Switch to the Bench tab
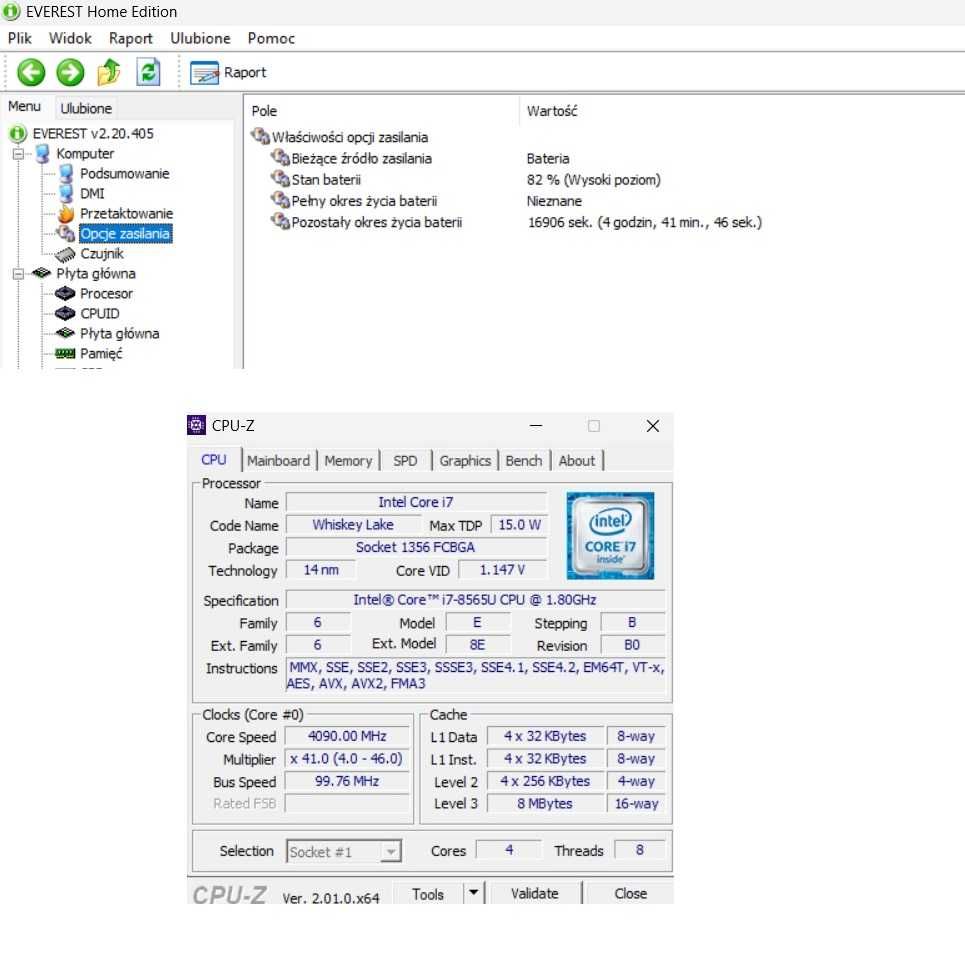The width and height of the screenshot is (965, 958). point(524,461)
